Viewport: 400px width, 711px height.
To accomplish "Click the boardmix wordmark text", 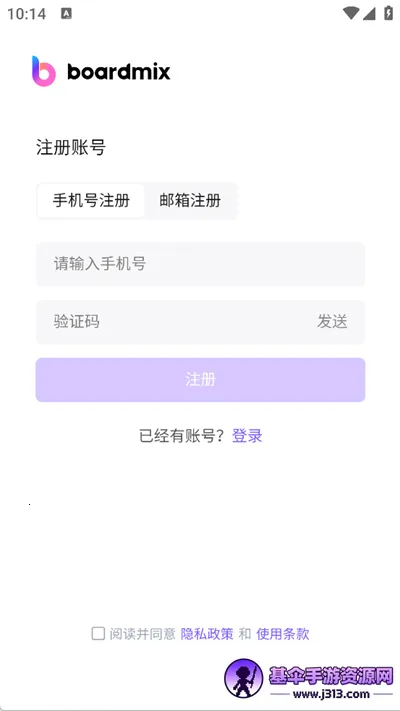I will click(119, 72).
